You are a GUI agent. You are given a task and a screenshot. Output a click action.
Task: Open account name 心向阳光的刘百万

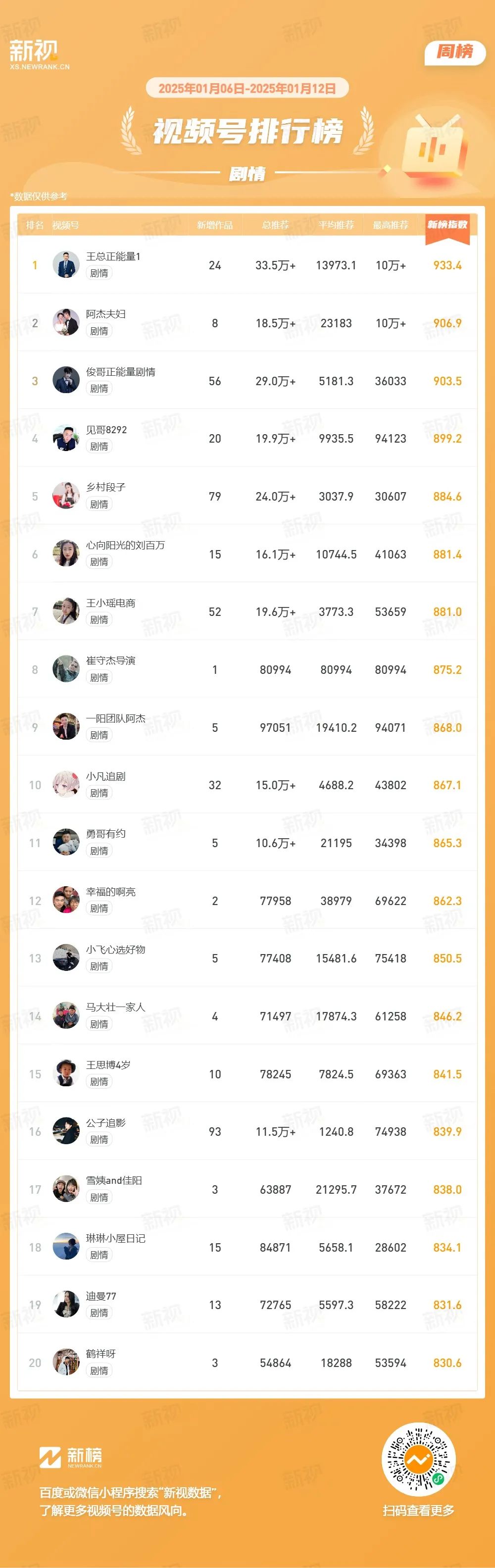[x=125, y=545]
